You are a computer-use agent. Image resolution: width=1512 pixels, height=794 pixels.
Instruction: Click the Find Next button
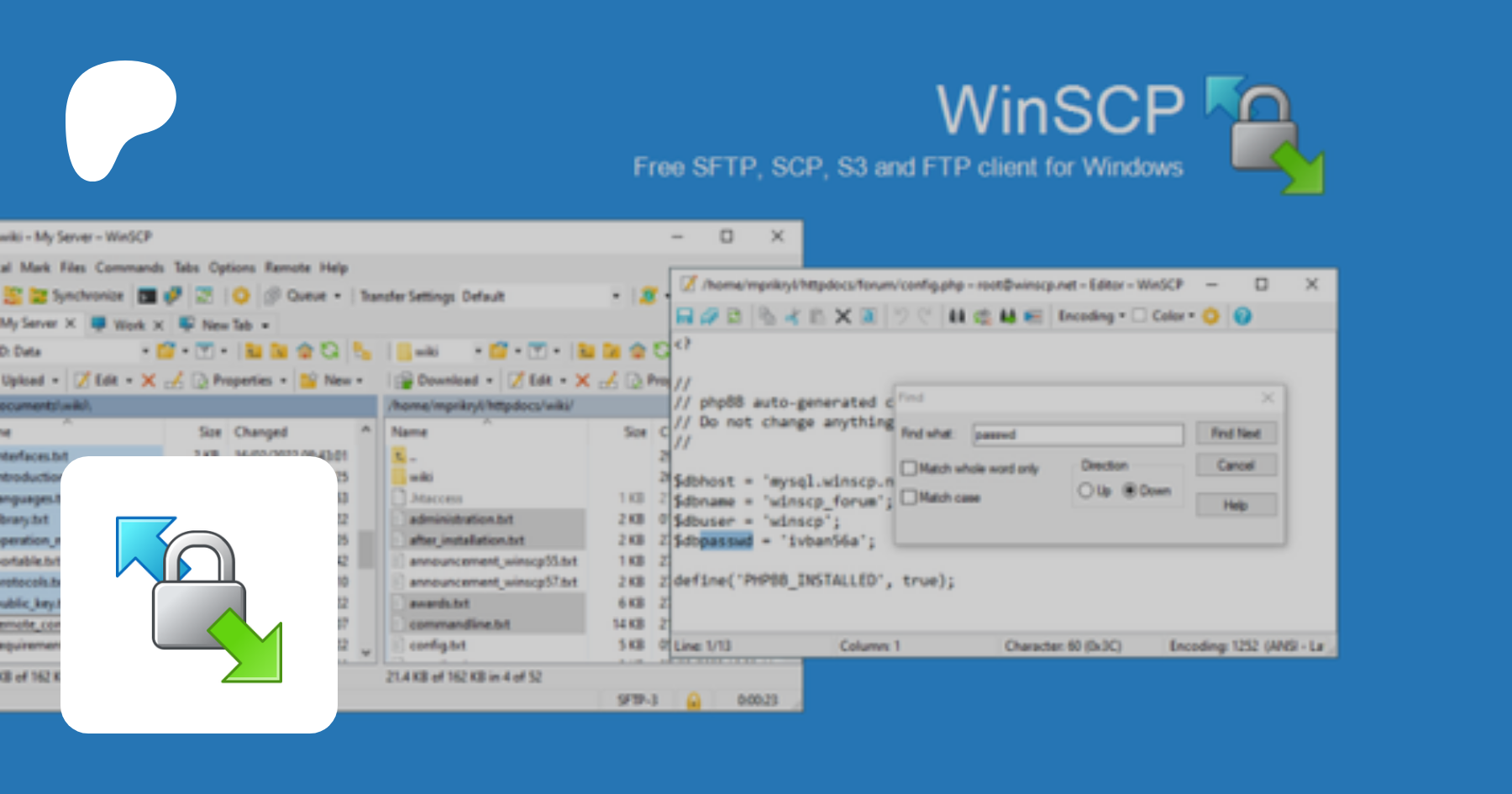1236,433
